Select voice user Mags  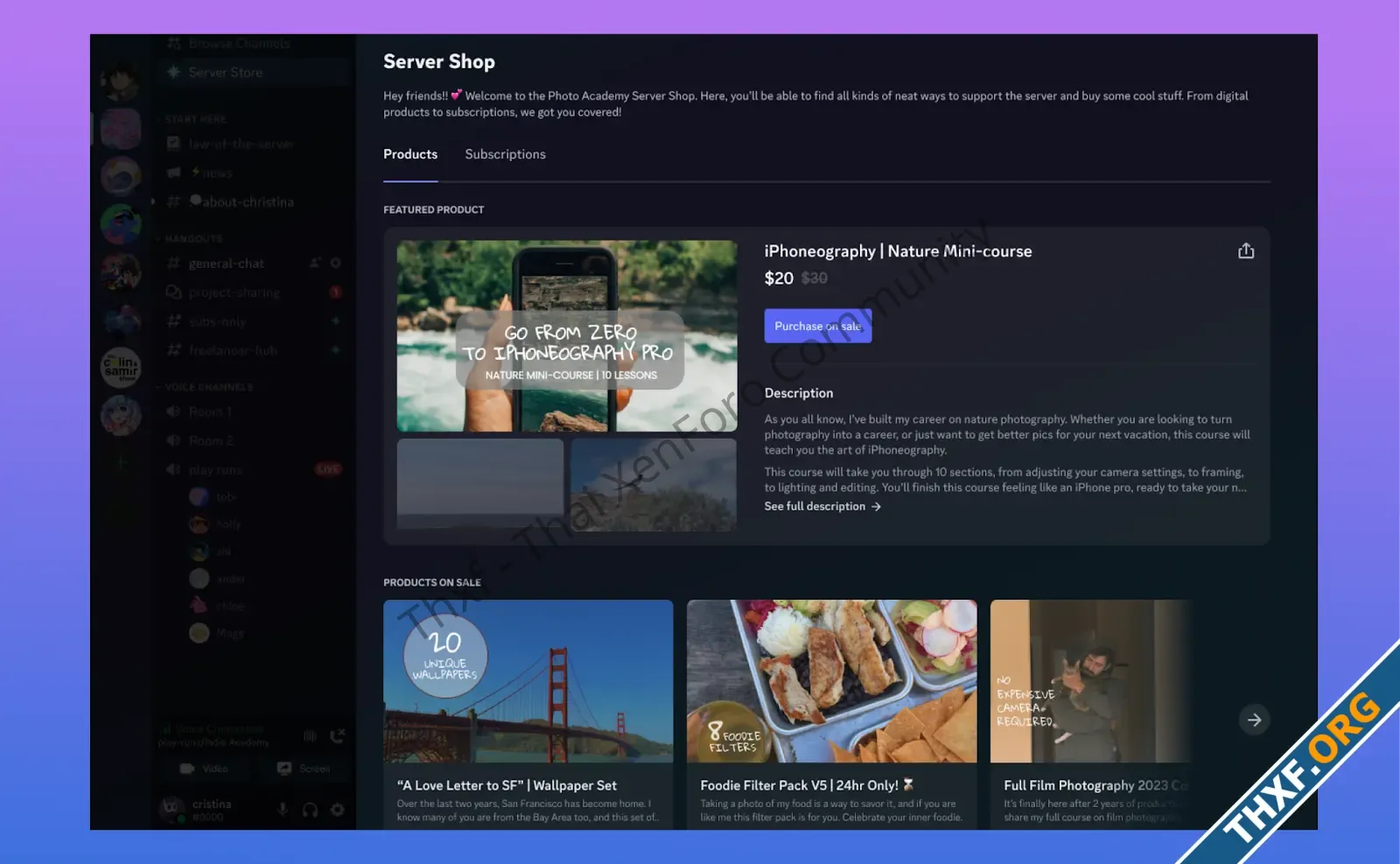point(218,633)
